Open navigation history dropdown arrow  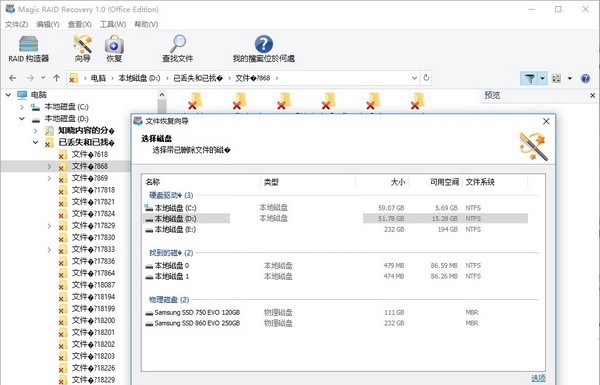(x=43, y=78)
